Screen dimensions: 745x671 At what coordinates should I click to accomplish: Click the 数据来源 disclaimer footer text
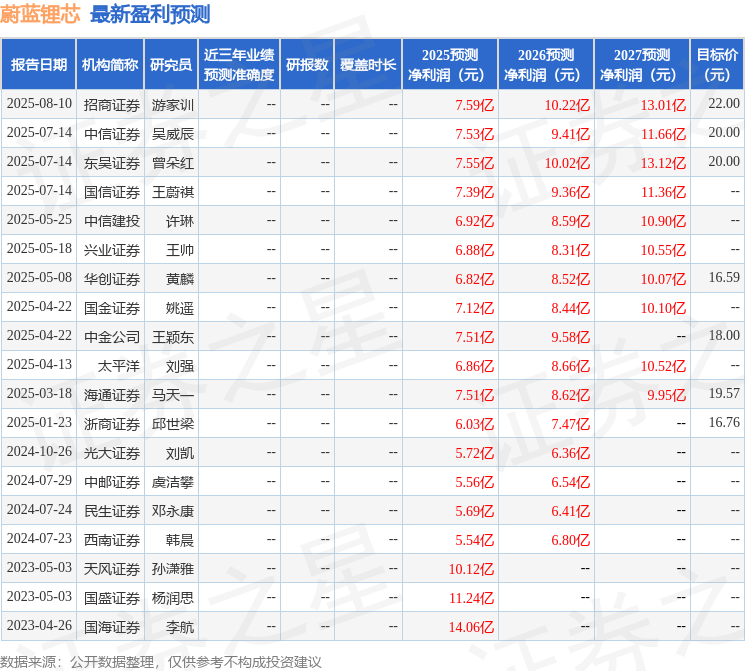point(161,661)
